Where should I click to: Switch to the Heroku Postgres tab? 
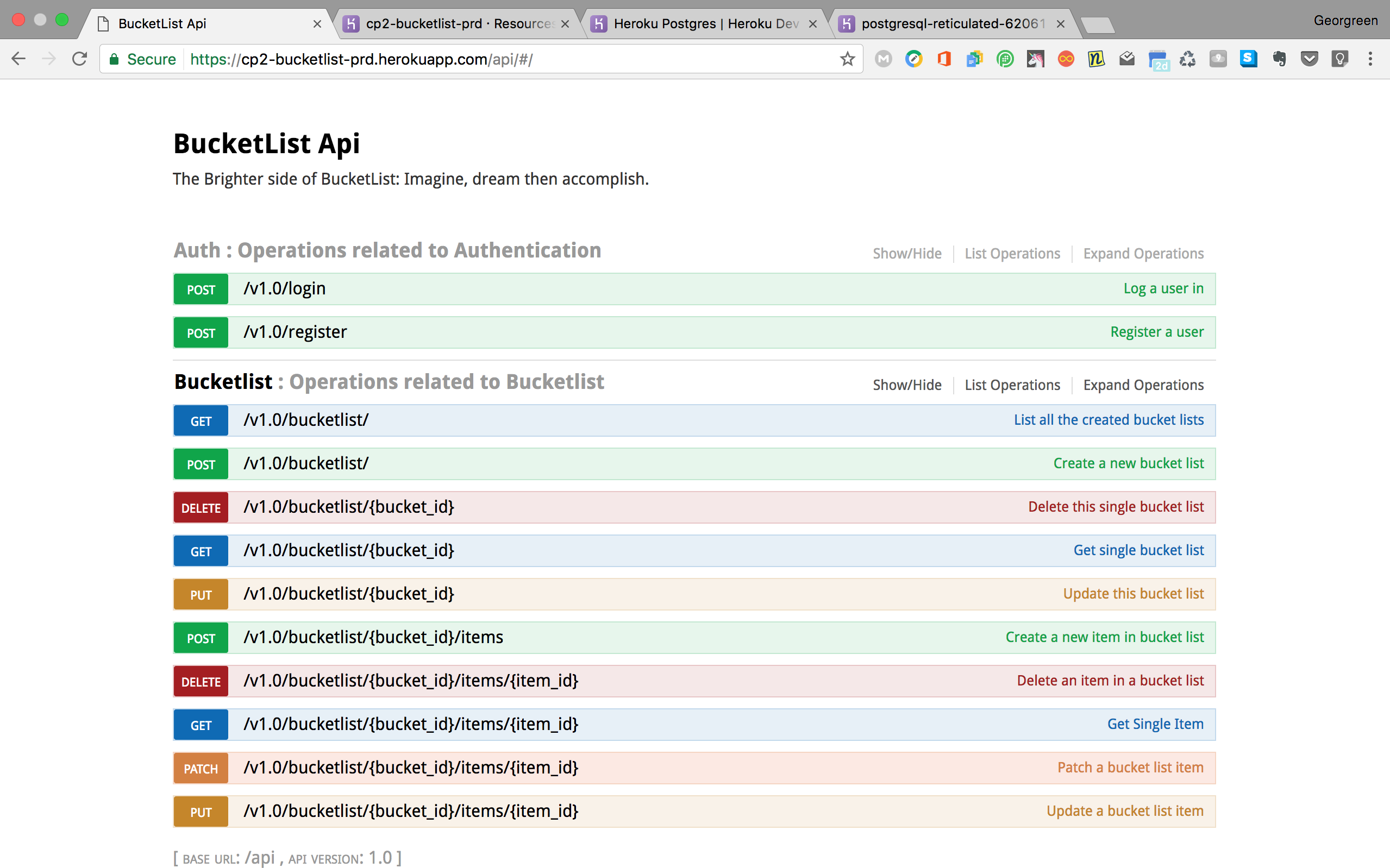(705, 23)
